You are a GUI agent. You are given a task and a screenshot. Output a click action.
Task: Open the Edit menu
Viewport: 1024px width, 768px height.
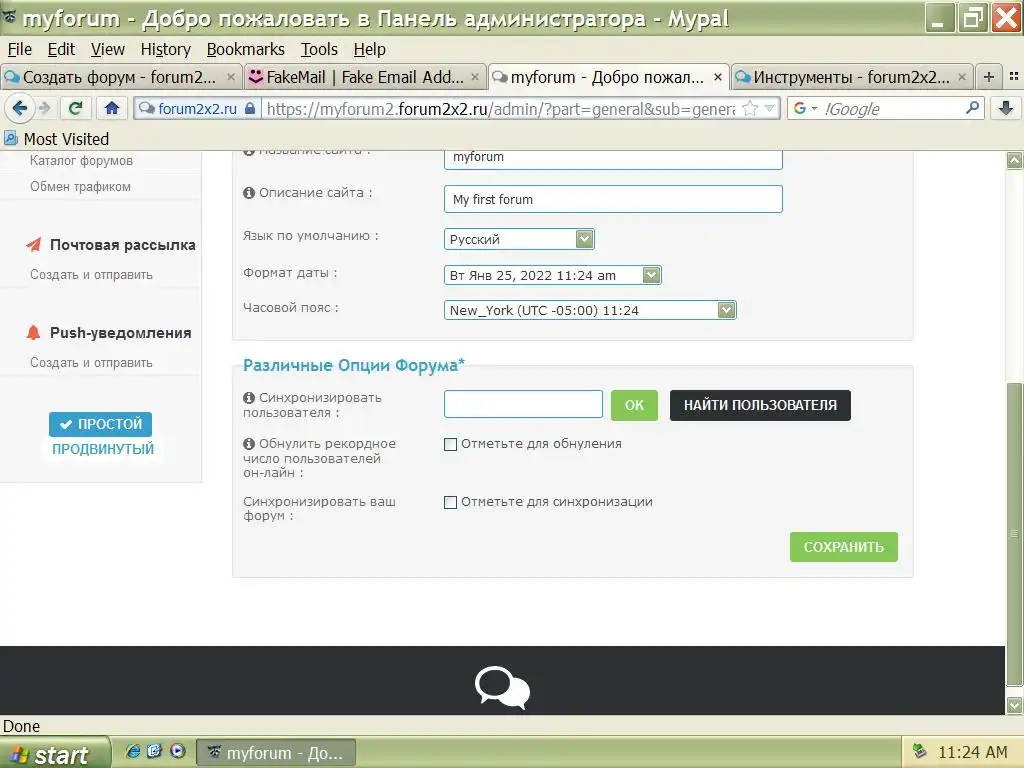[61, 49]
